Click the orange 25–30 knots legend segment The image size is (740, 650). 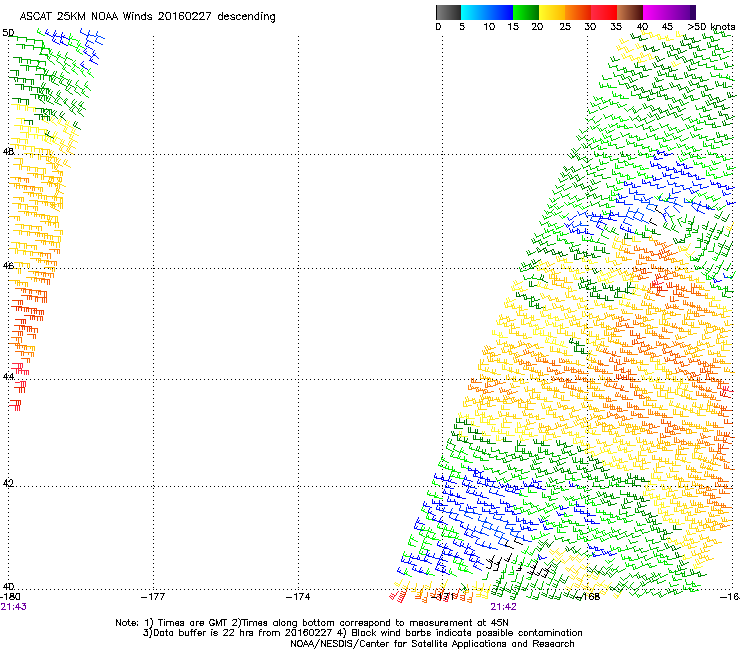coord(578,12)
